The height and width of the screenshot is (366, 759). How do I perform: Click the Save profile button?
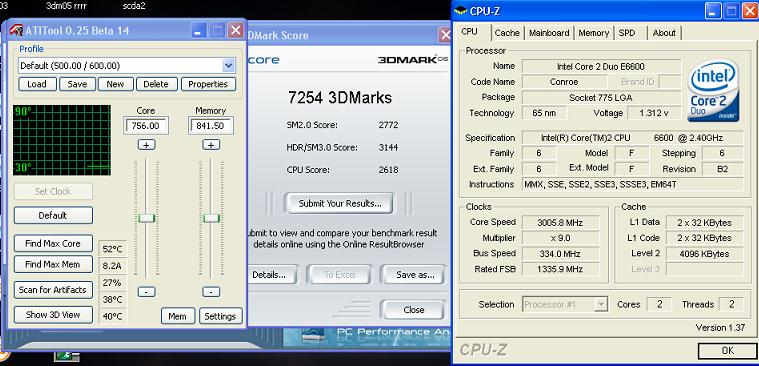(77, 84)
